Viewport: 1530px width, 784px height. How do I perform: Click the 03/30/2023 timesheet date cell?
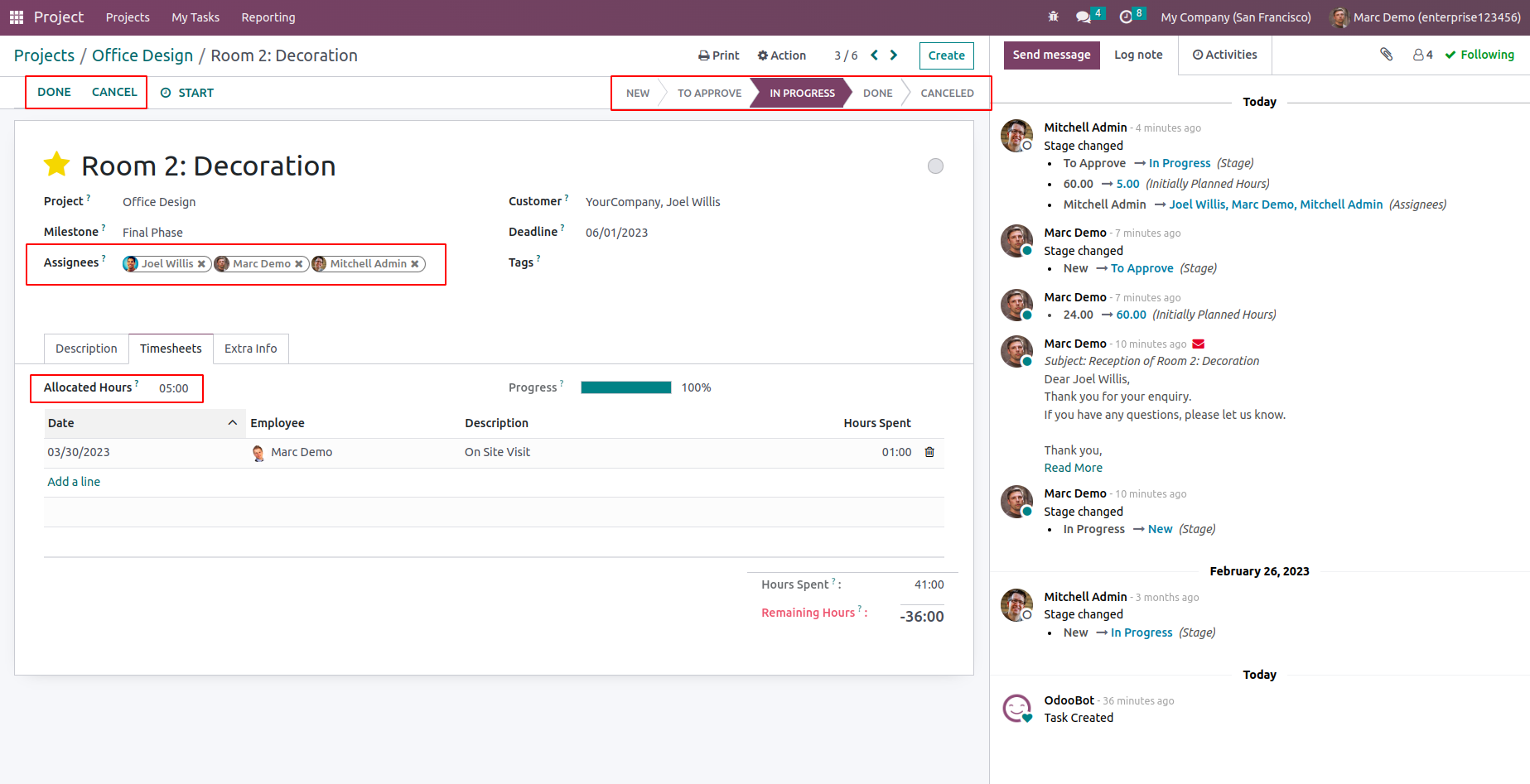point(79,452)
